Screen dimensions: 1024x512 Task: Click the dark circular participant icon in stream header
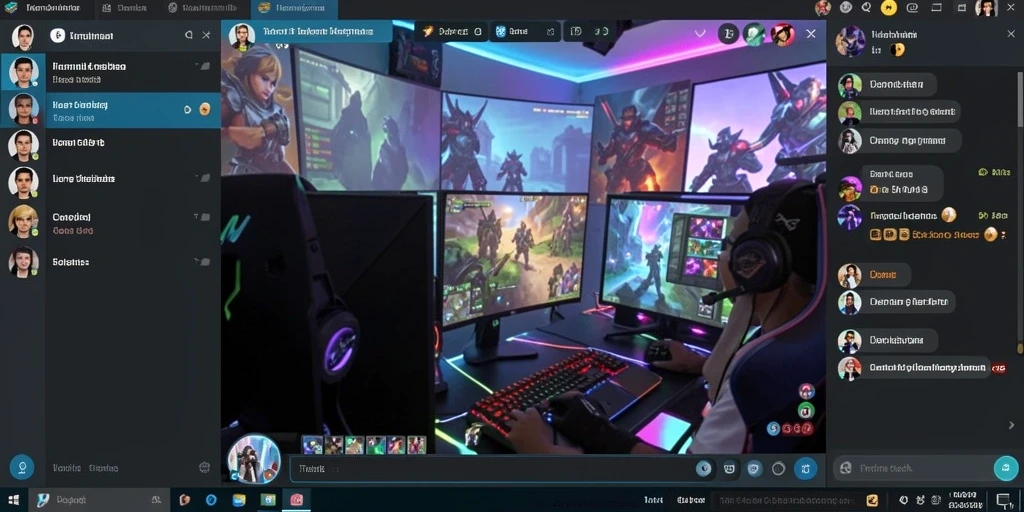click(x=729, y=33)
